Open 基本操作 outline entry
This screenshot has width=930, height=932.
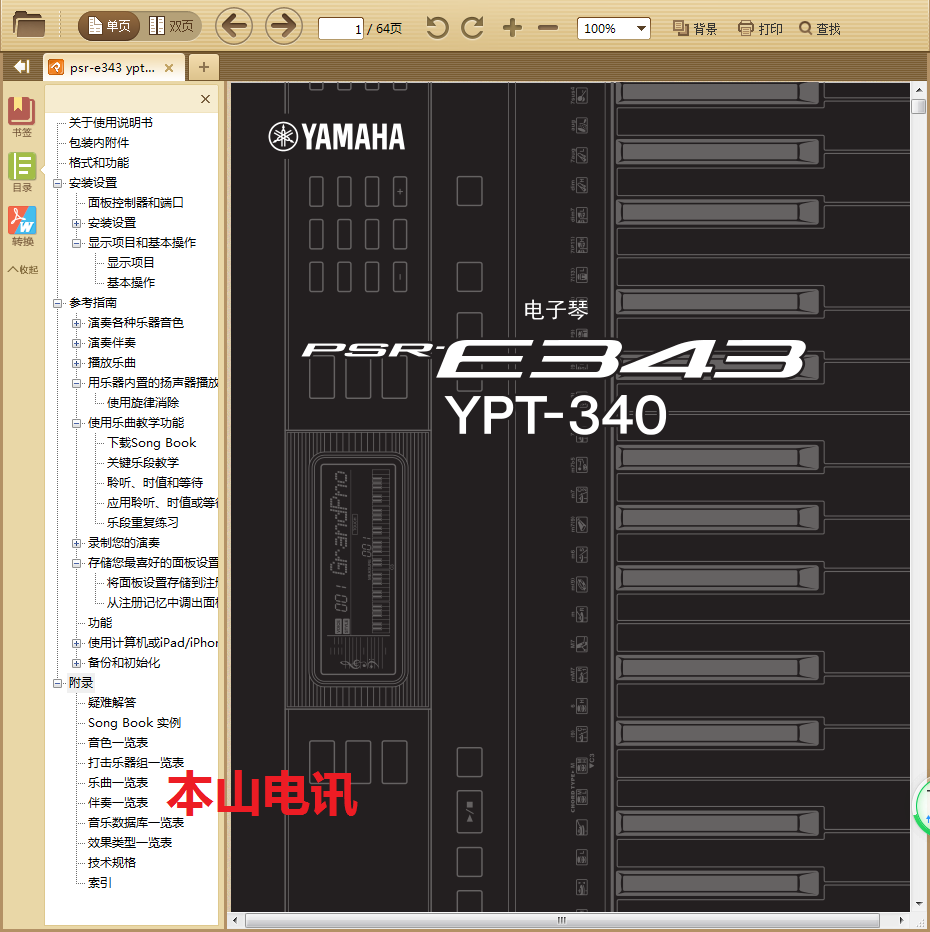(131, 283)
